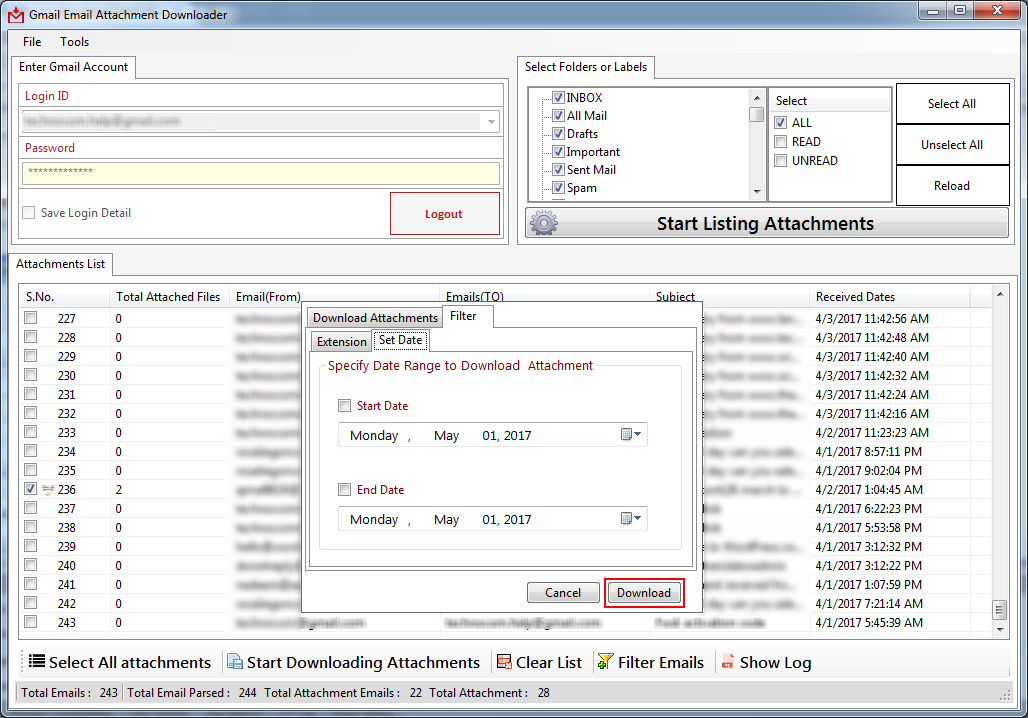Image resolution: width=1028 pixels, height=718 pixels.
Task: Select the Attachments List tab
Action: (60, 264)
